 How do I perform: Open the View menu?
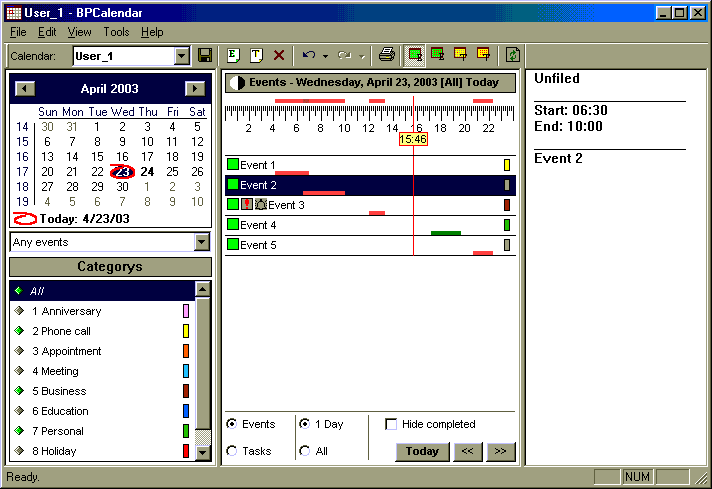[x=79, y=32]
